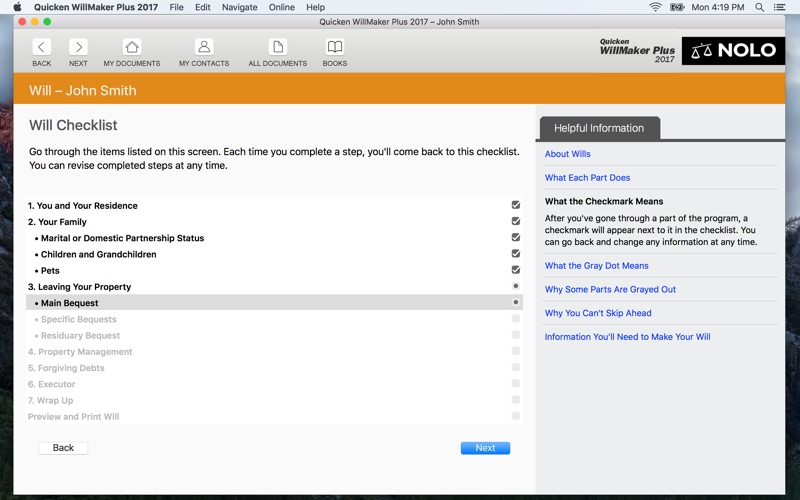800x500 pixels.
Task: Open All Documents page icon
Action: pos(278,47)
